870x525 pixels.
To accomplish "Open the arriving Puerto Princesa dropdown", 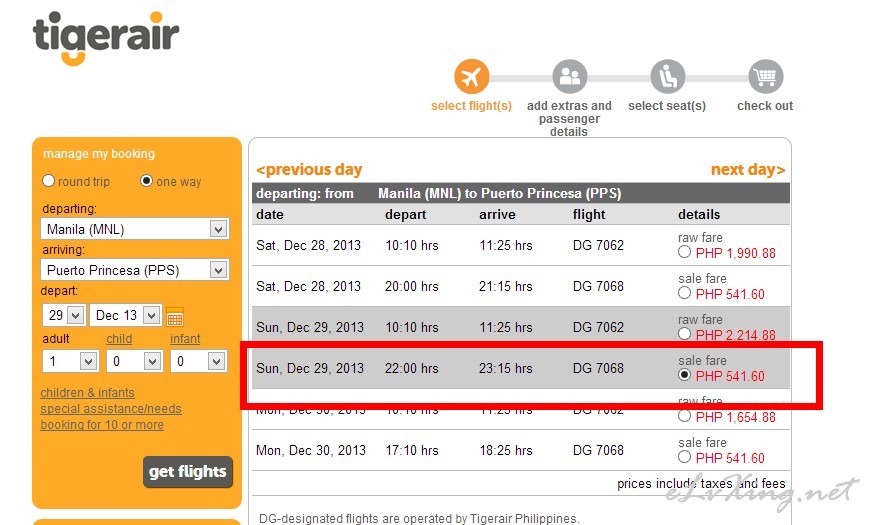I will (136, 270).
